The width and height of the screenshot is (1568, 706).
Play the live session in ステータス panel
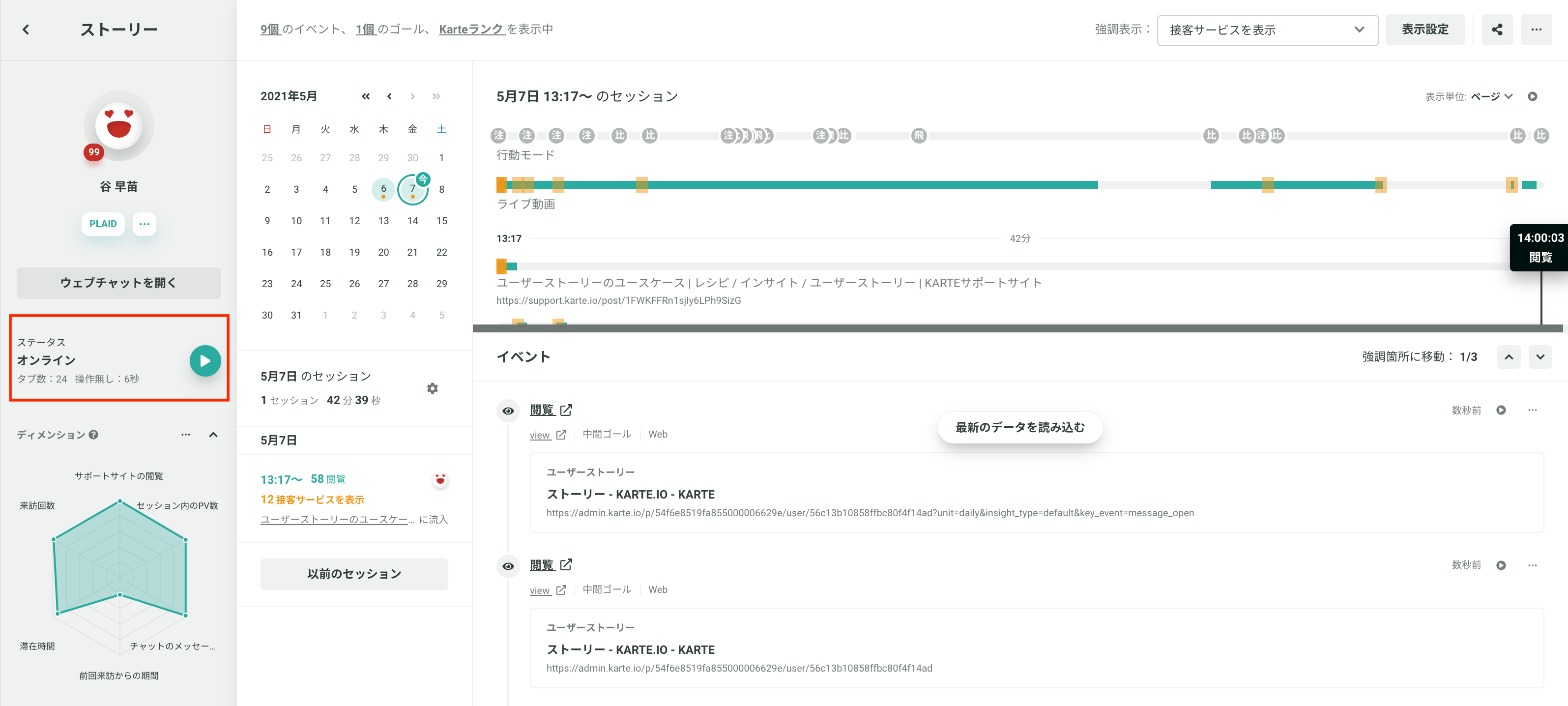[x=205, y=361]
